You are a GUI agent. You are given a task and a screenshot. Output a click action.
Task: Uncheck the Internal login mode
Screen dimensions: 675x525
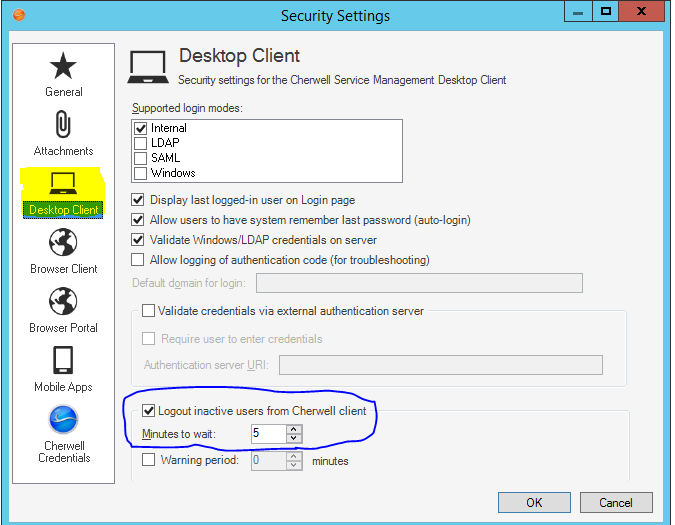coord(141,128)
